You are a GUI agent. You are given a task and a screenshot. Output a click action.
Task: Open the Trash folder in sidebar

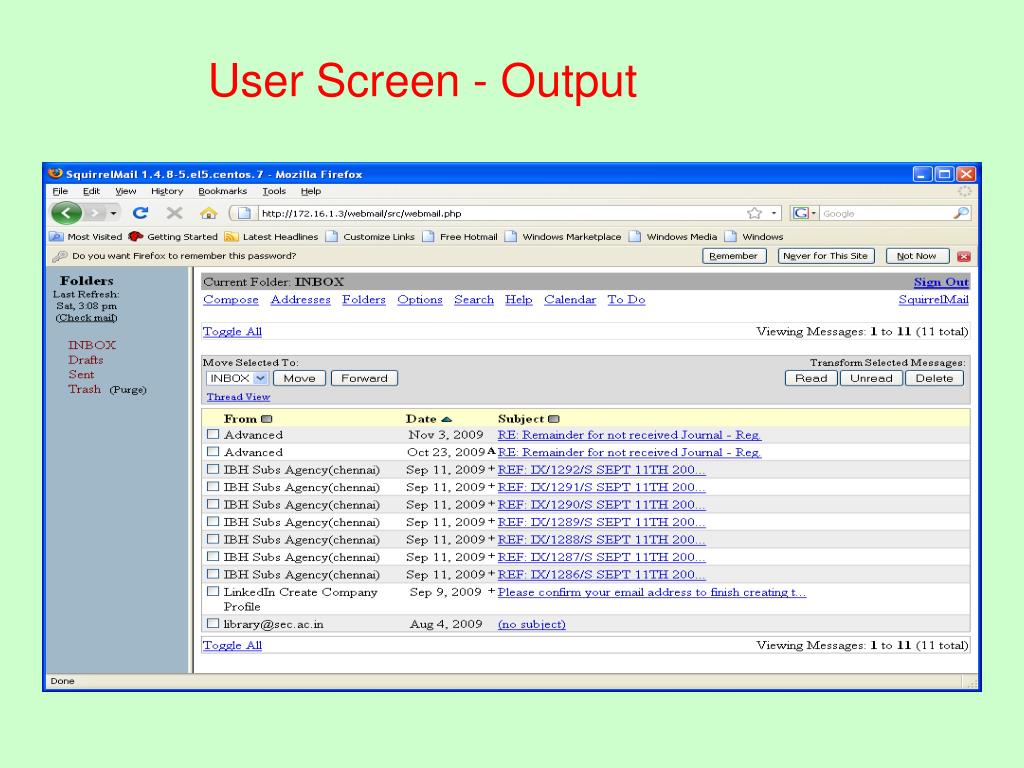point(84,389)
